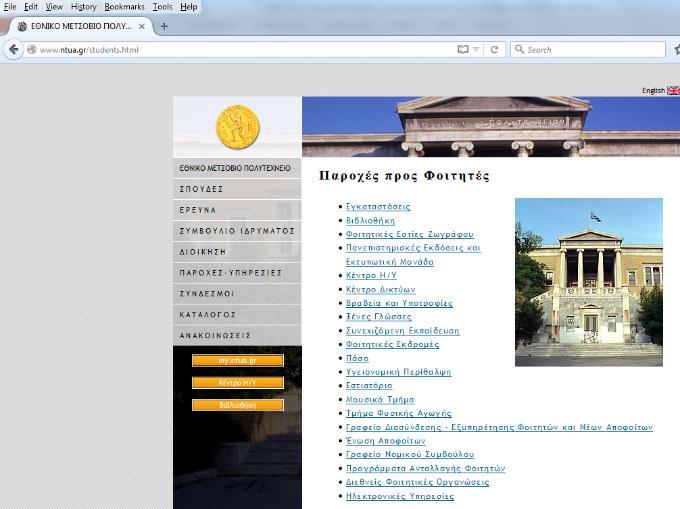
Task: Click the orange Κέντρο Η/Υ button
Action: [x=238, y=383]
